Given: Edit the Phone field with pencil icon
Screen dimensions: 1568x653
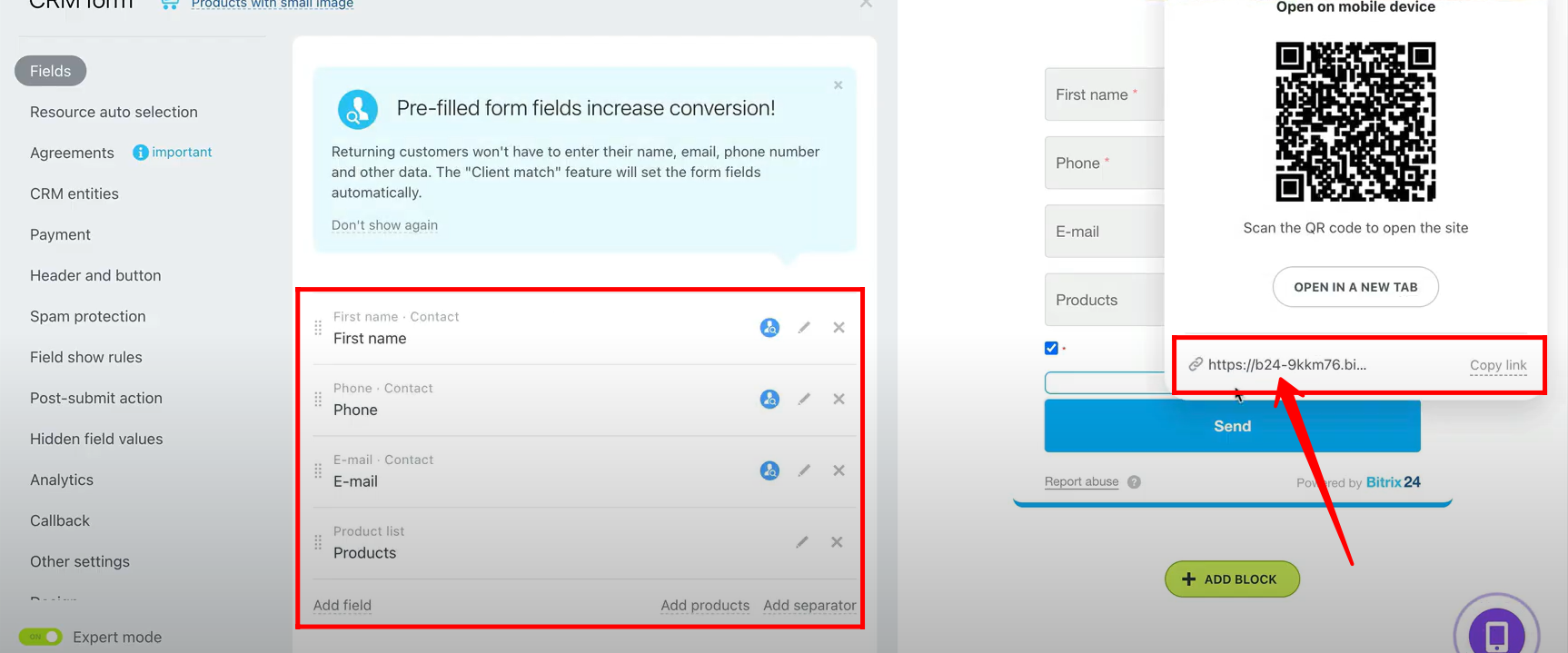Looking at the screenshot, I should 804,399.
